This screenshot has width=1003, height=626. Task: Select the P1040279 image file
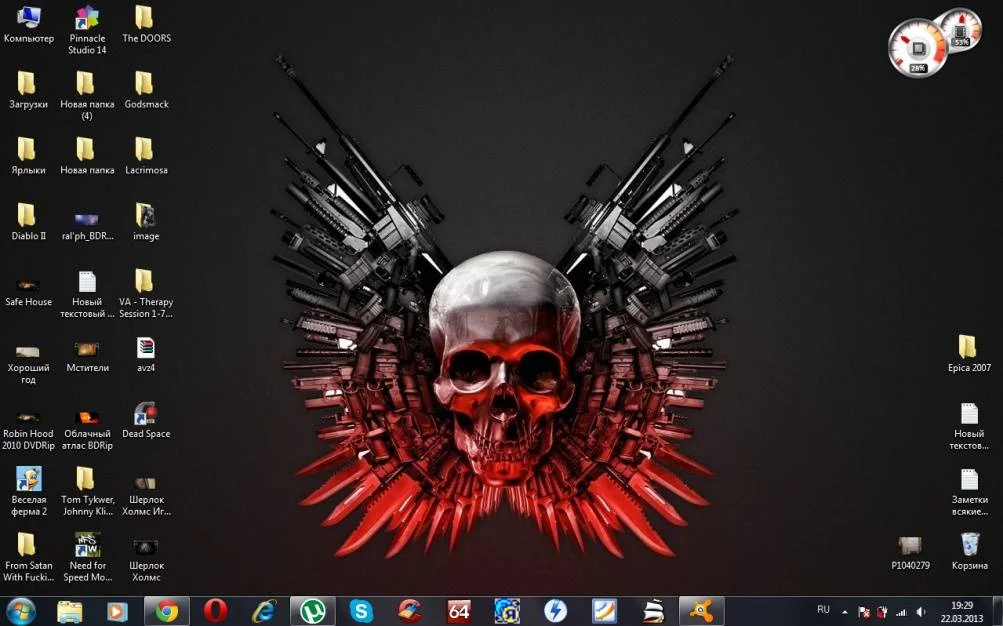pos(910,554)
